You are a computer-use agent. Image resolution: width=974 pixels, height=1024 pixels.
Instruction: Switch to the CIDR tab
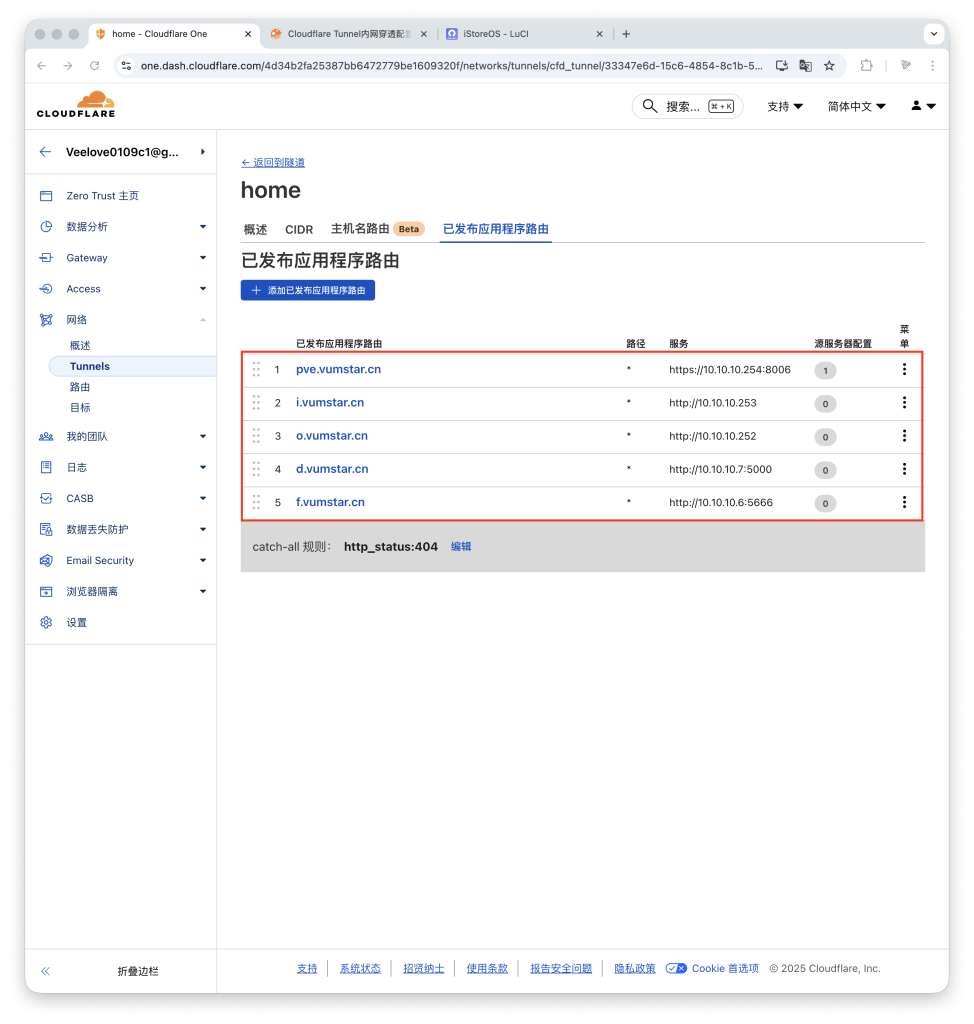(299, 229)
